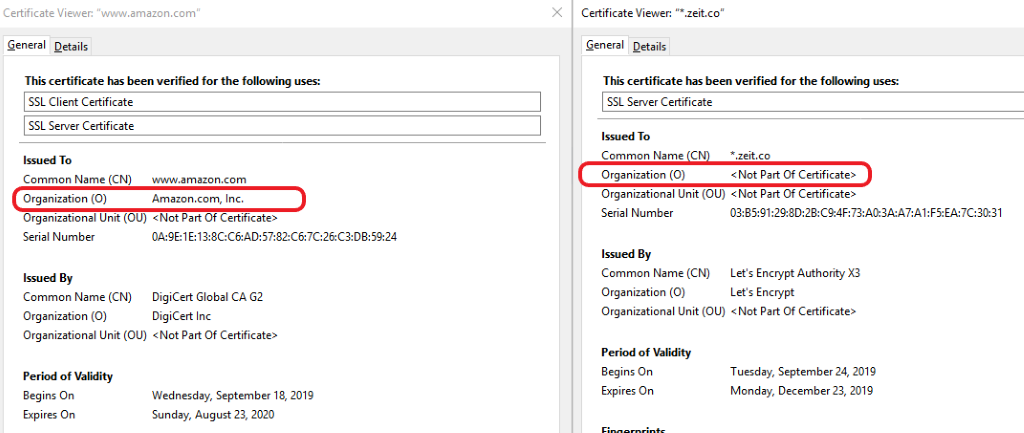Click Period of Validity heading in amazon viewer

(x=68, y=376)
